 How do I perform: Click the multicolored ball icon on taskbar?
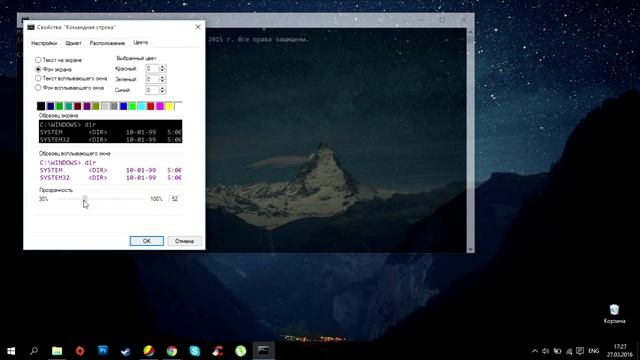click(x=149, y=351)
